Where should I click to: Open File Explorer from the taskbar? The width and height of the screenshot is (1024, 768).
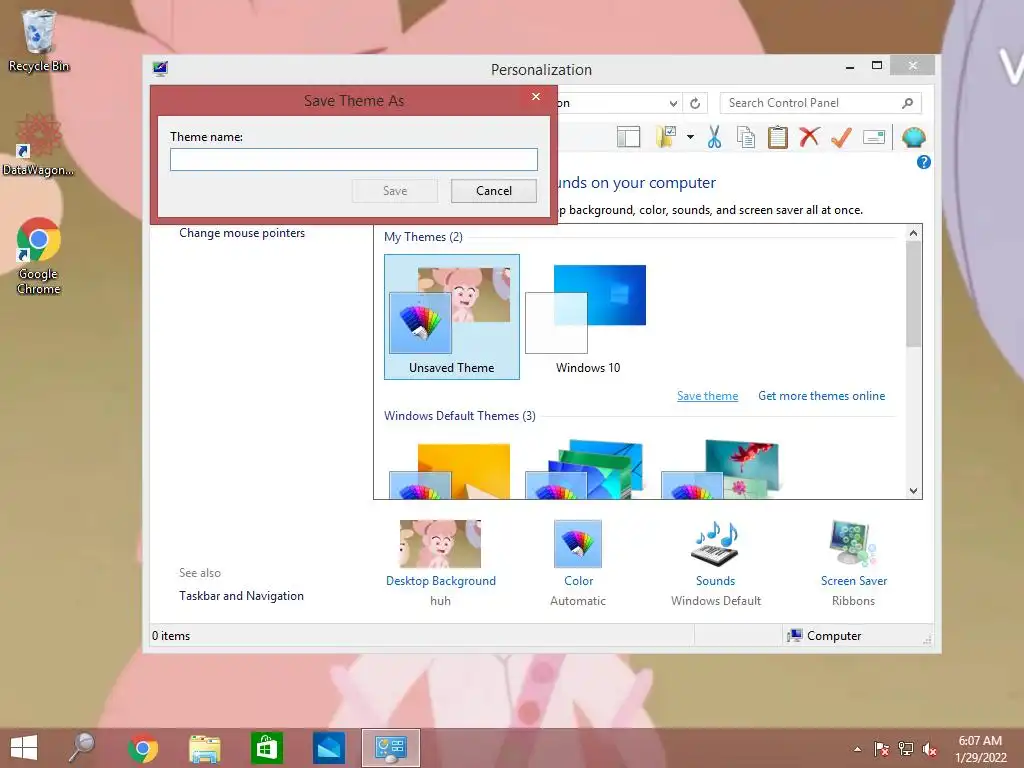pos(204,748)
